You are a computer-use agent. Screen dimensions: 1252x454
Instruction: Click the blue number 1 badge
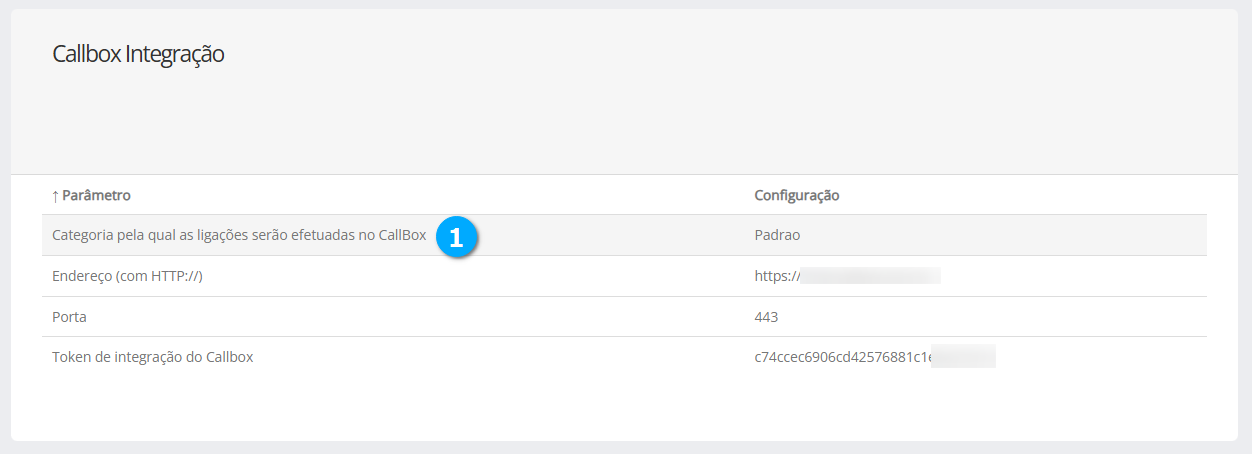456,237
